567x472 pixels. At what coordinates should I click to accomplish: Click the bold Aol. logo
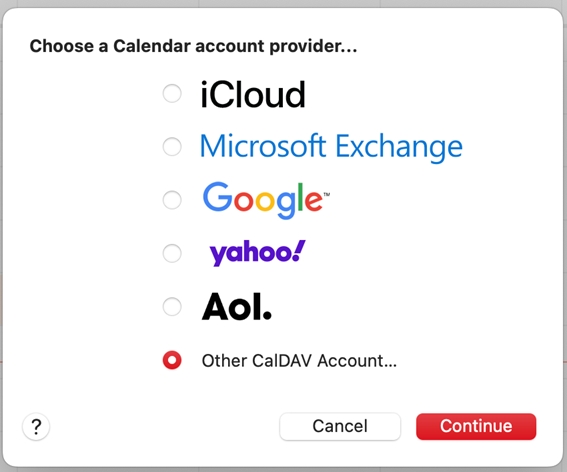(237, 307)
